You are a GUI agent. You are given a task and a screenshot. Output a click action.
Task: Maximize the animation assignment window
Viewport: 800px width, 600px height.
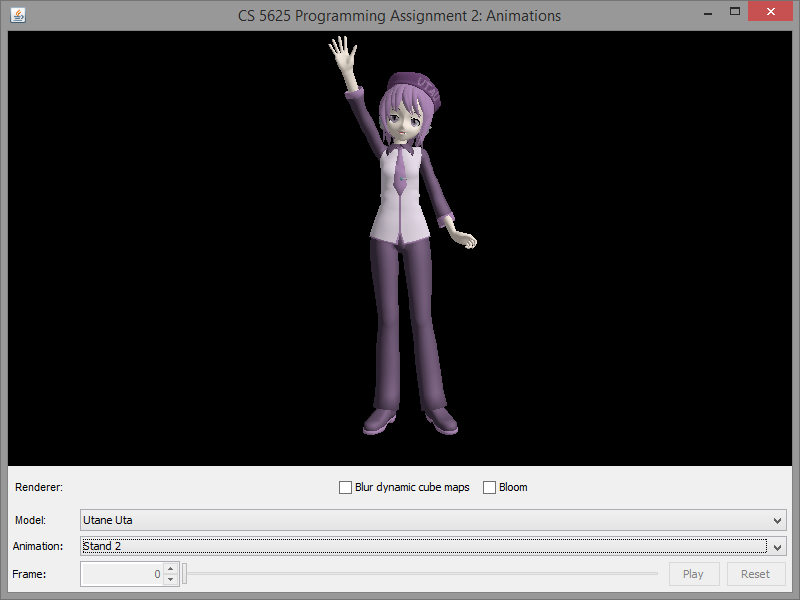click(735, 13)
